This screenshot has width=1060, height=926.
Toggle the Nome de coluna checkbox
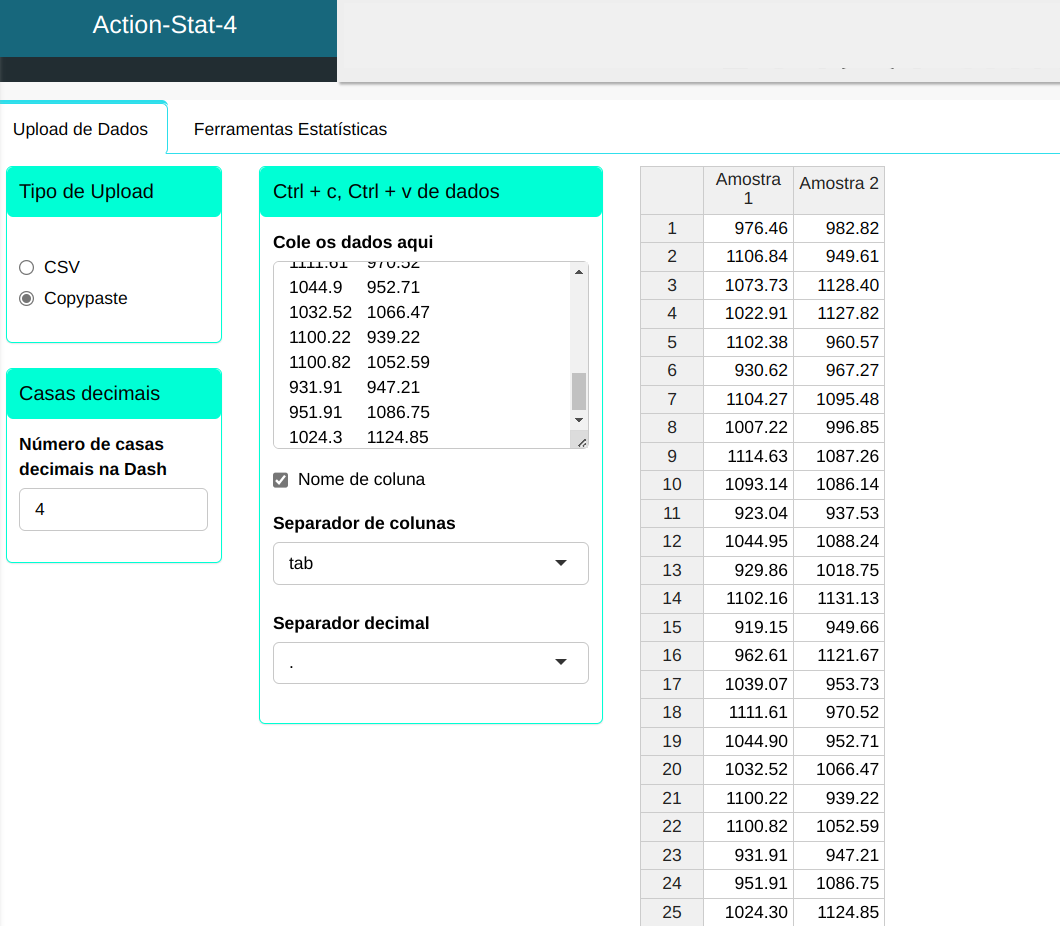tap(281, 480)
